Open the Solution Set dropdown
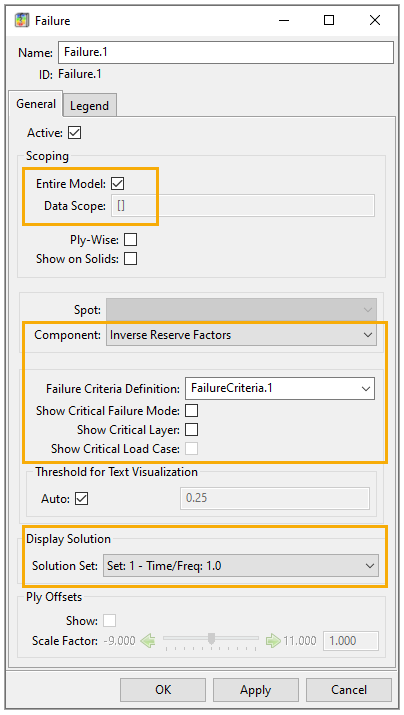This screenshot has height=715, width=404. (241, 566)
